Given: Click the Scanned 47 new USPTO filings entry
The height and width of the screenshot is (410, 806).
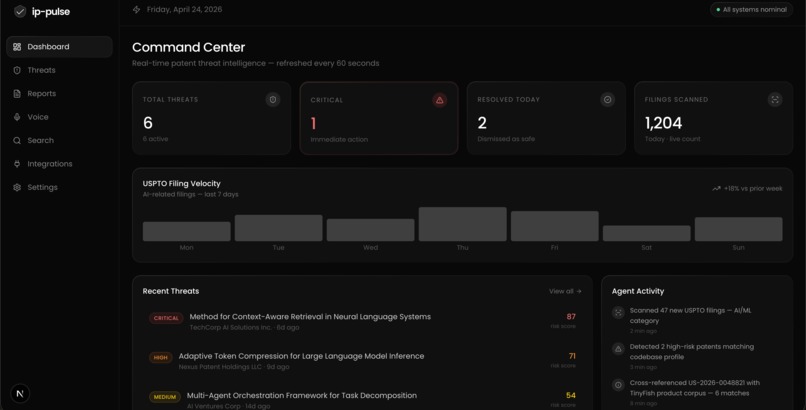Looking at the screenshot, I should [697, 320].
